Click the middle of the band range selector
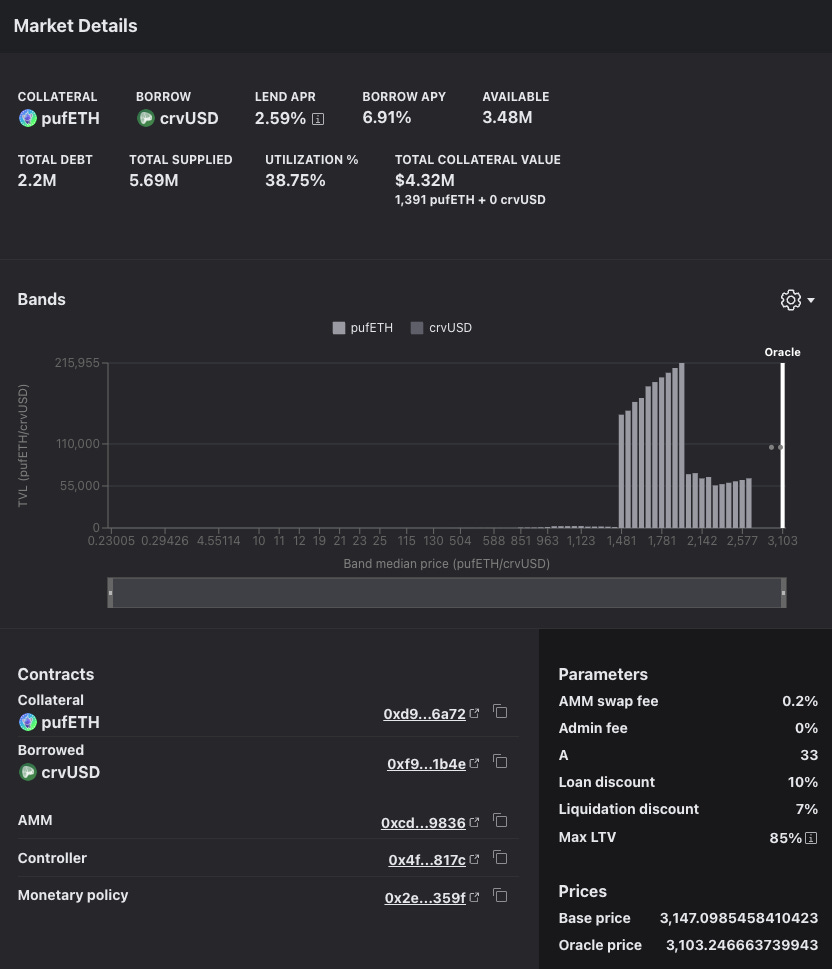The height and width of the screenshot is (969, 832). pyautogui.click(x=447, y=593)
